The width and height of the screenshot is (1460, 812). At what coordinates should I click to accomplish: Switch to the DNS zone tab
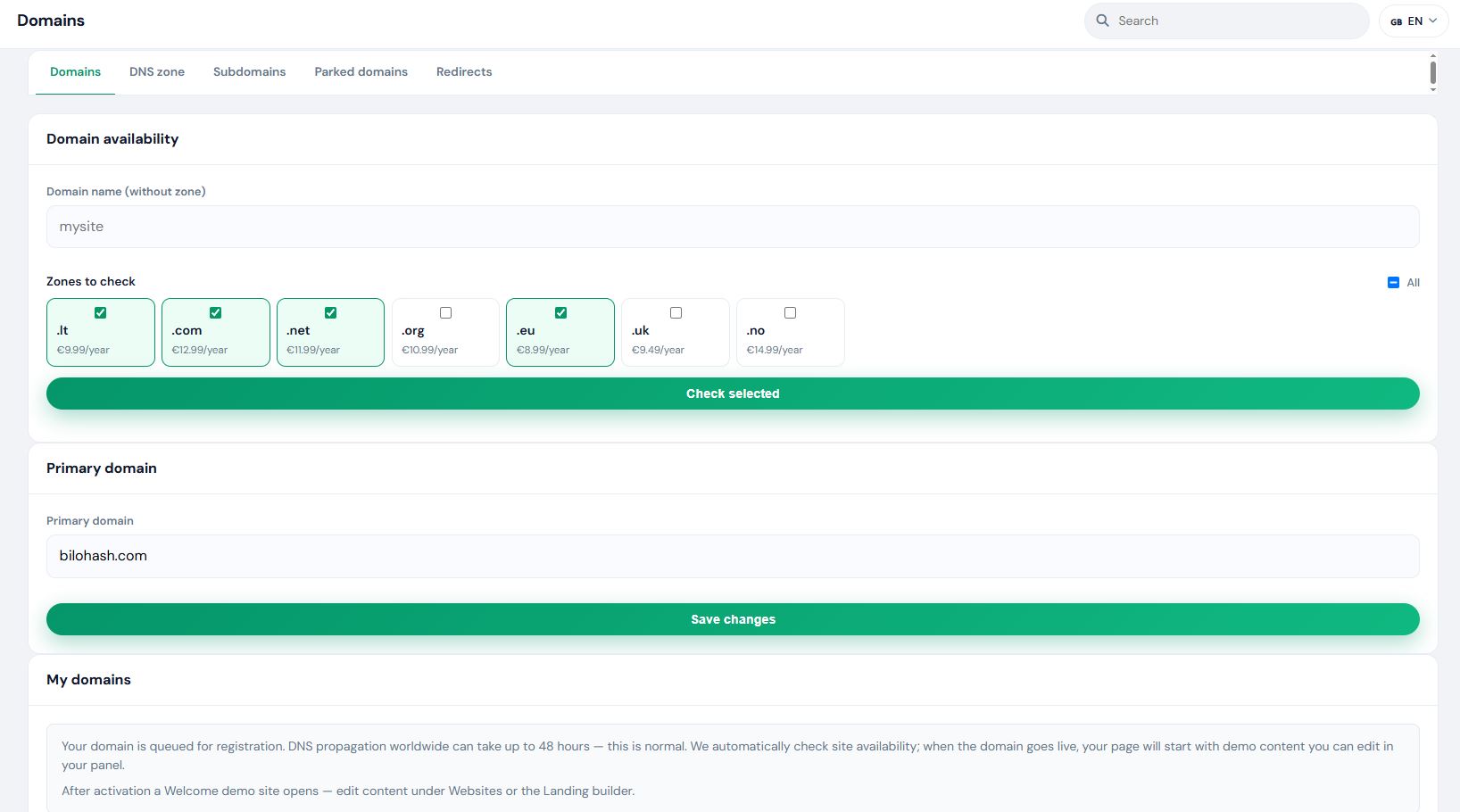click(x=157, y=71)
